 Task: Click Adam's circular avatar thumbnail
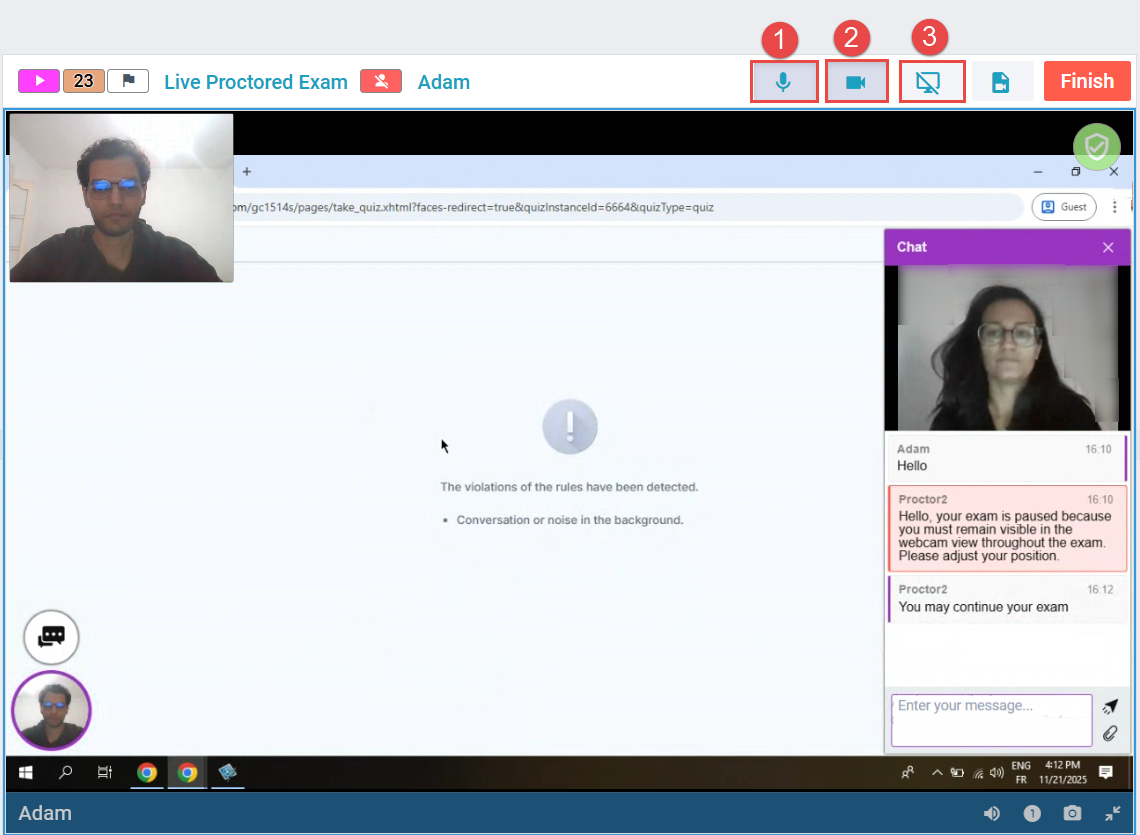51,711
